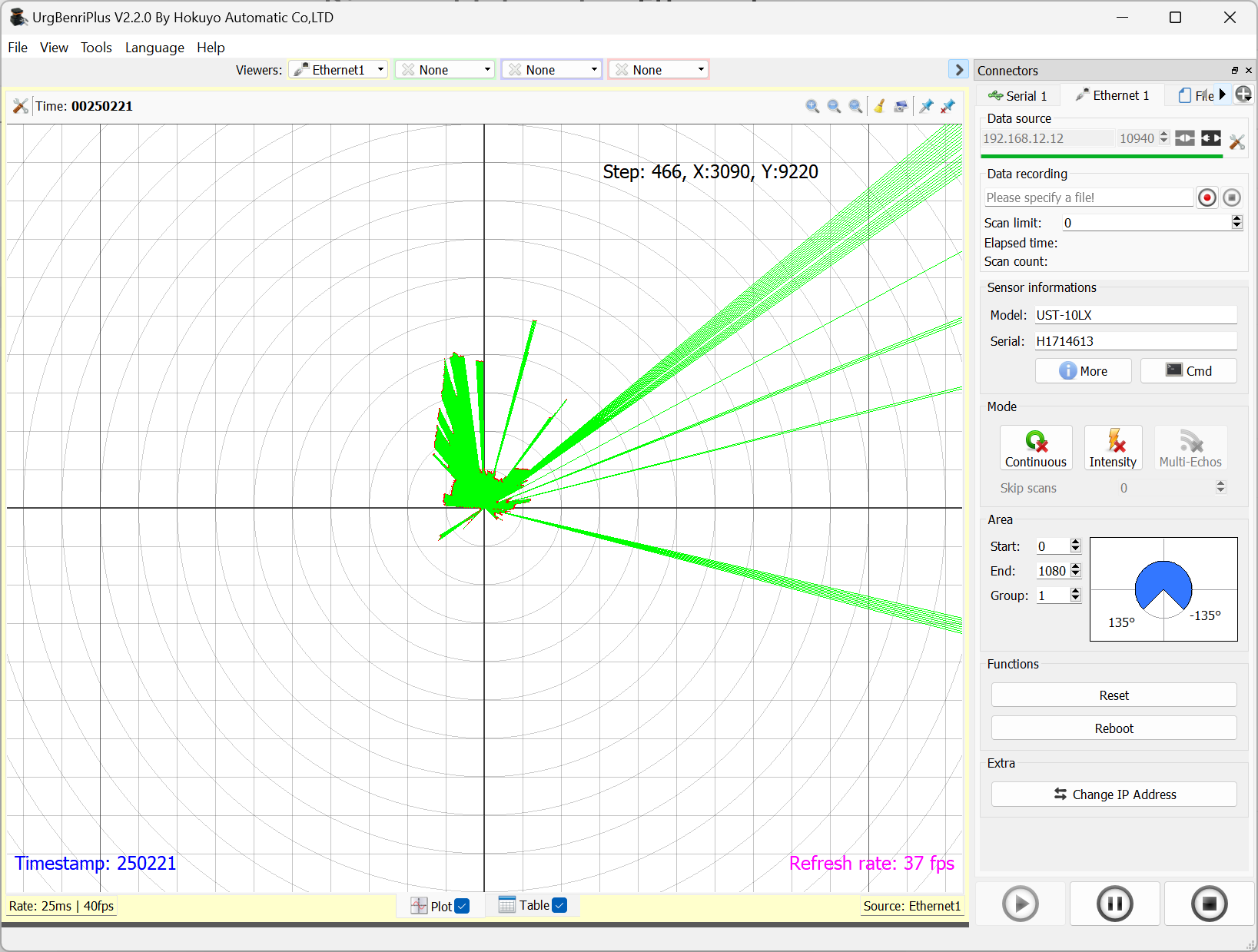The width and height of the screenshot is (1258, 952).
Task: Click the zoom in magnifier icon
Action: pyautogui.click(x=812, y=107)
